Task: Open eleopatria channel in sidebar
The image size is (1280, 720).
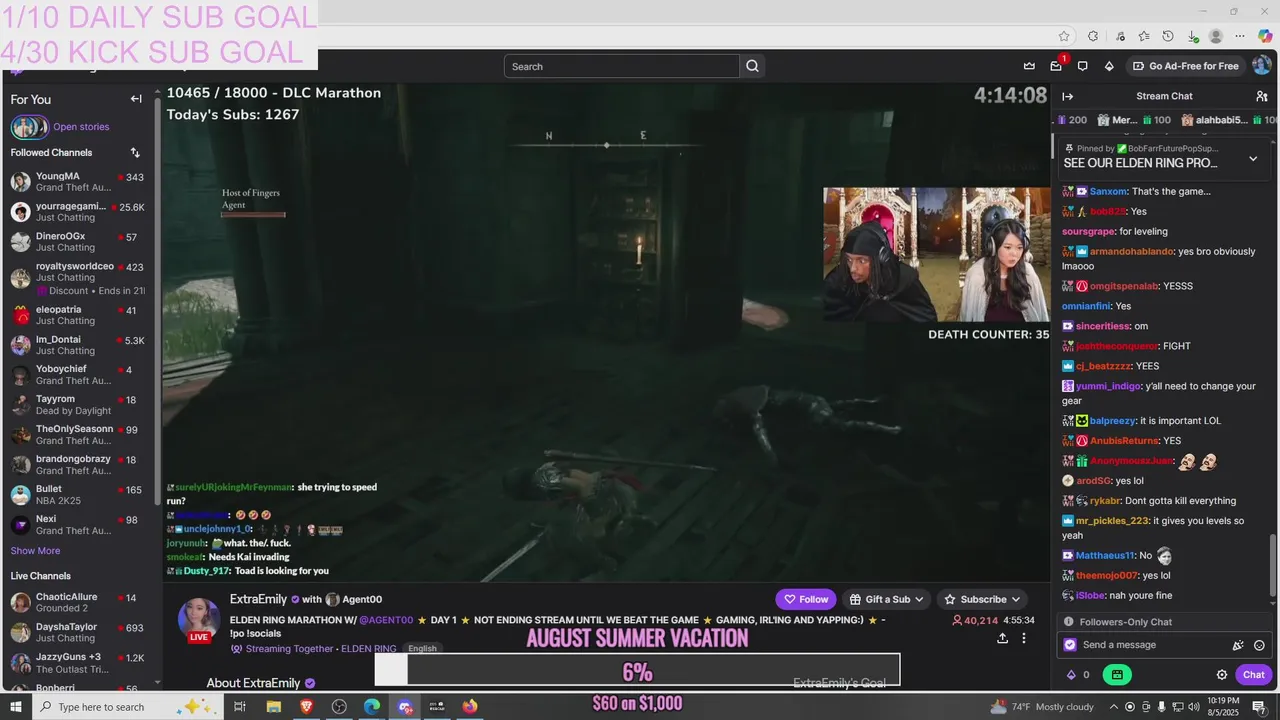Action: (x=78, y=315)
